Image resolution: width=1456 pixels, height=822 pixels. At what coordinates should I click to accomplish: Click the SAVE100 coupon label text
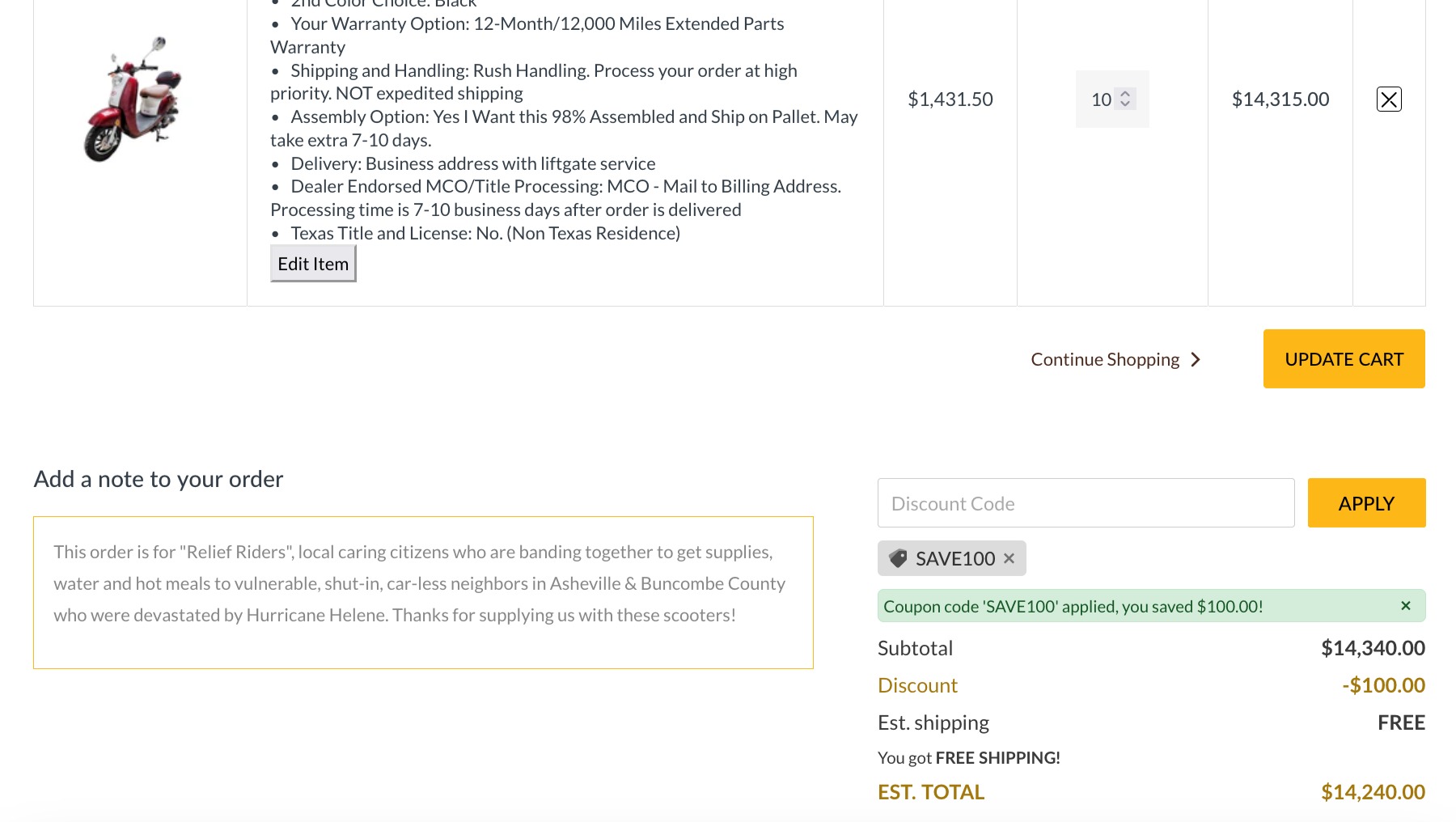[x=955, y=558]
